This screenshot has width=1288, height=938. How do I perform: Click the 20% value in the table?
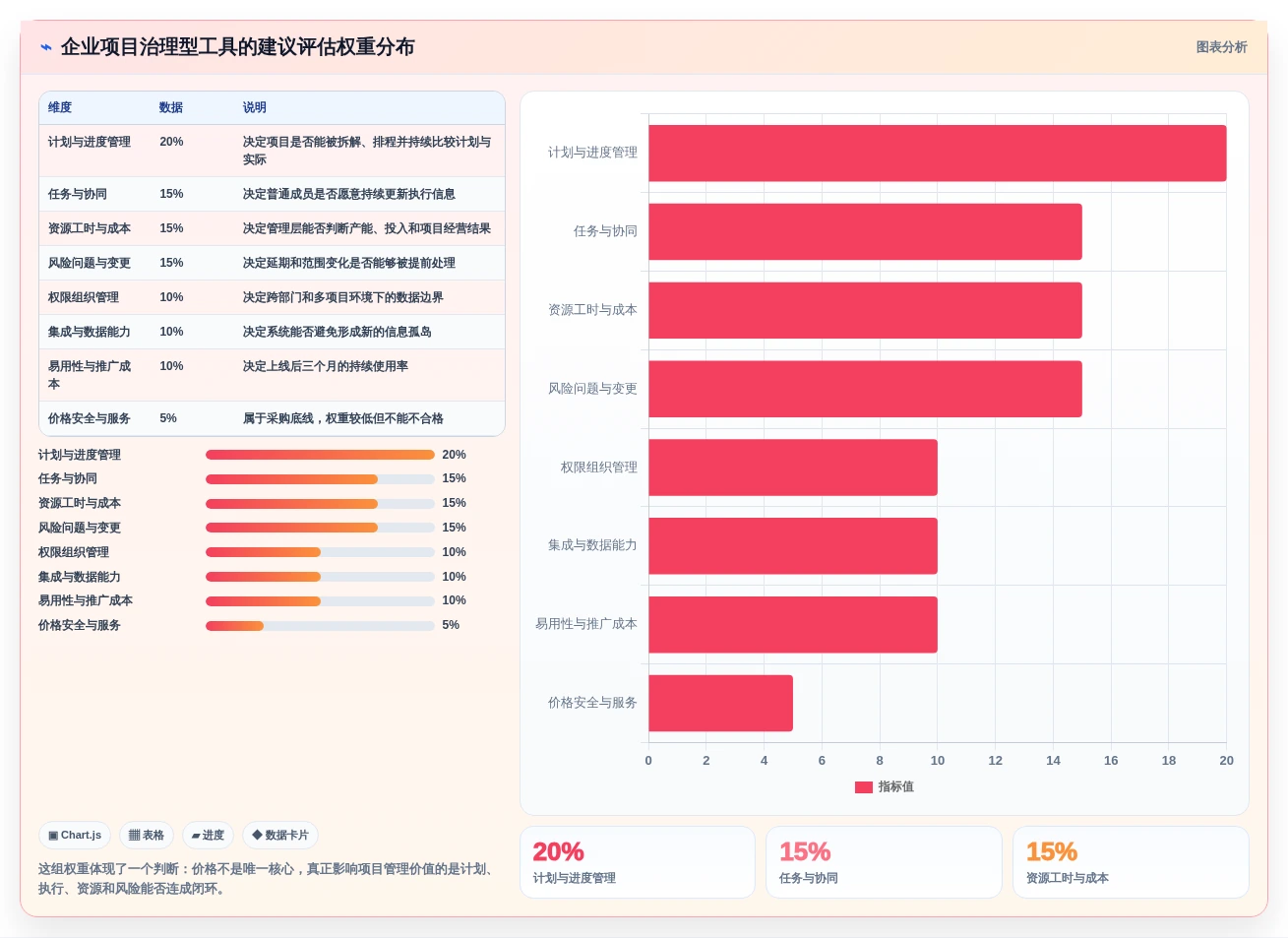point(171,142)
